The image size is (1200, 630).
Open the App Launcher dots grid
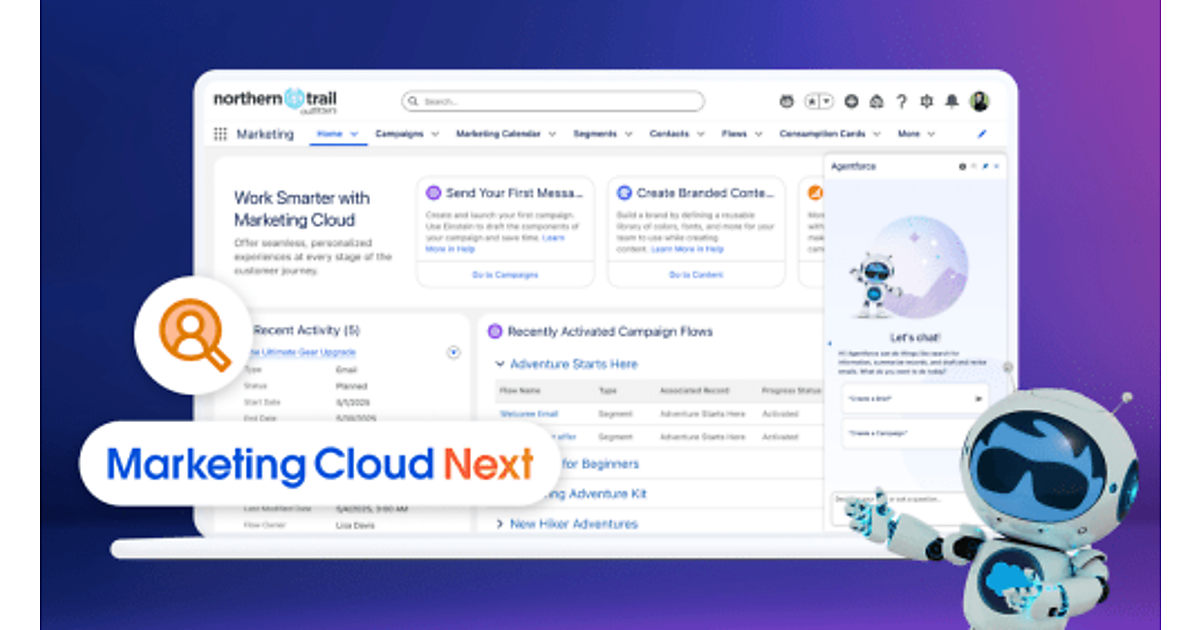[x=220, y=134]
